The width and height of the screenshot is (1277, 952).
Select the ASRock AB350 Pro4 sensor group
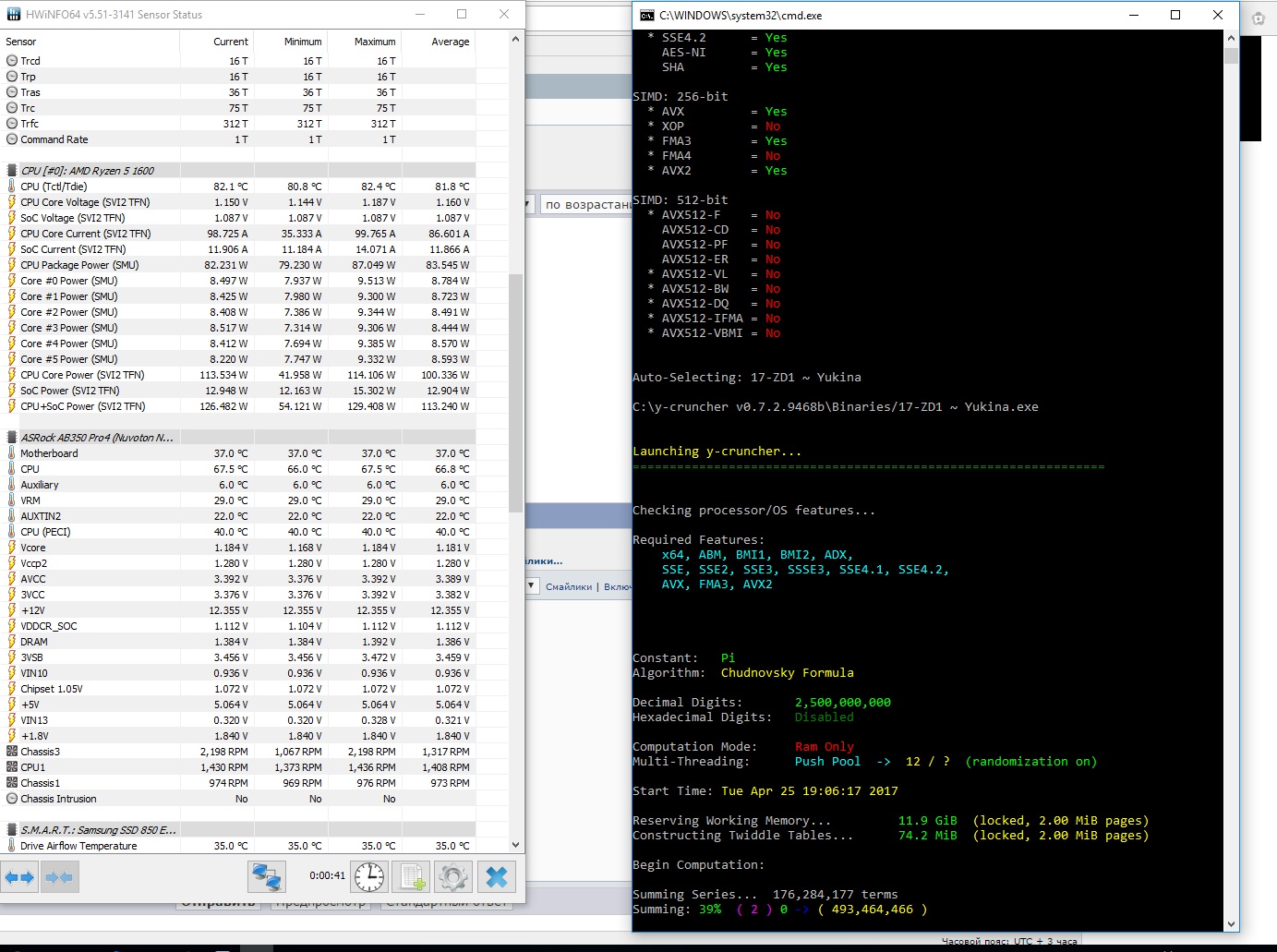click(x=96, y=438)
